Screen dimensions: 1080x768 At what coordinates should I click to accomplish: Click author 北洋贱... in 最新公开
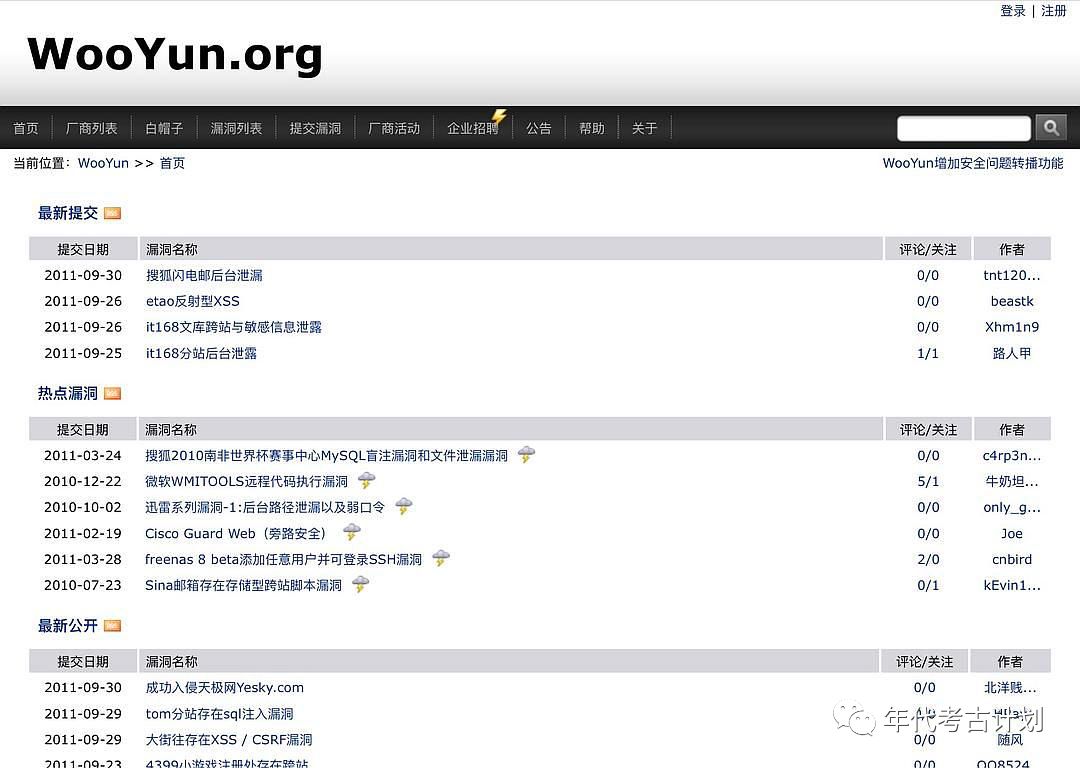coord(1010,687)
